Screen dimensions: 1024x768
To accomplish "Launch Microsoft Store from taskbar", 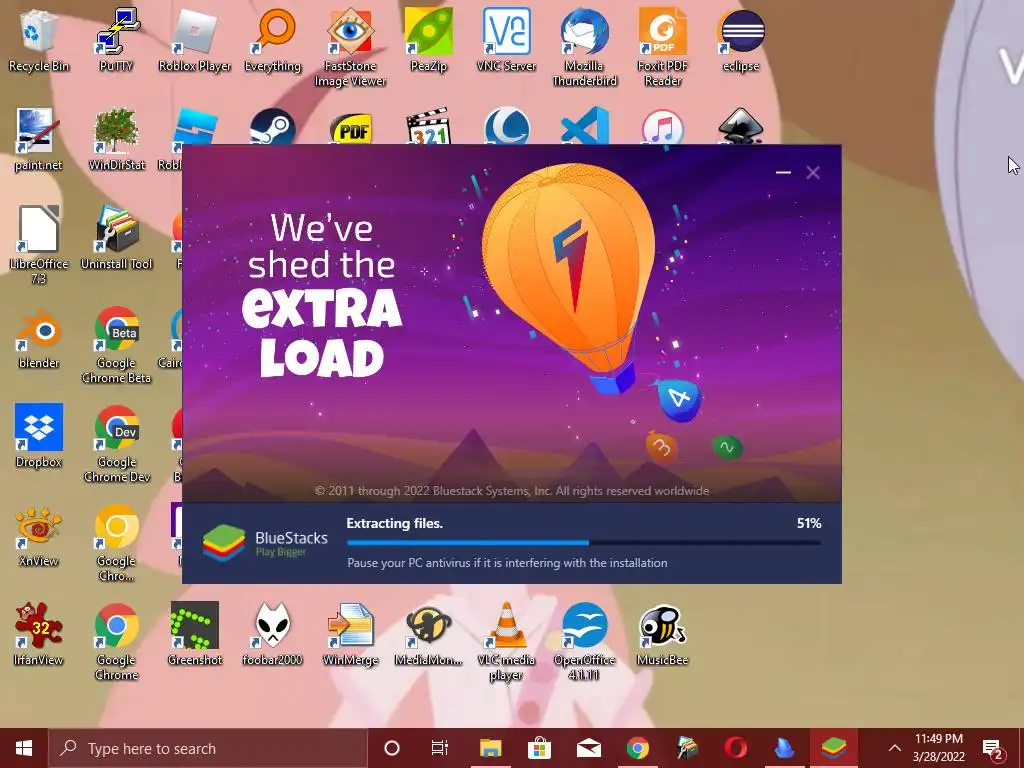I will [x=539, y=748].
